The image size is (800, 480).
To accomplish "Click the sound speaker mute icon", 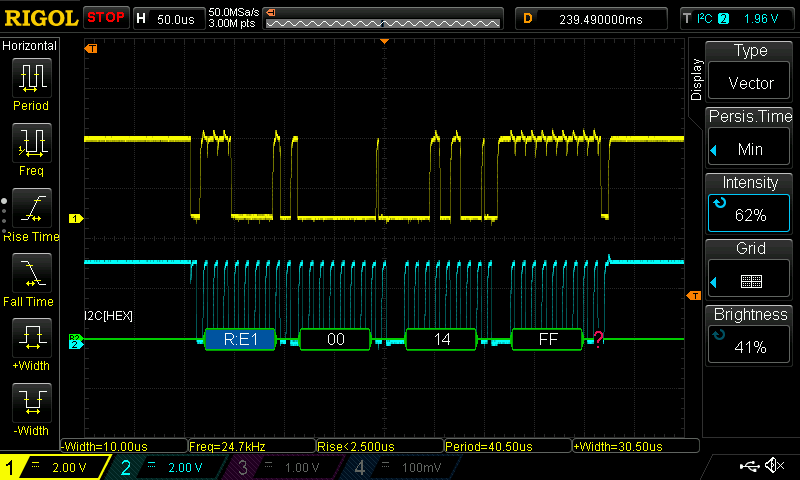I will click(x=775, y=465).
